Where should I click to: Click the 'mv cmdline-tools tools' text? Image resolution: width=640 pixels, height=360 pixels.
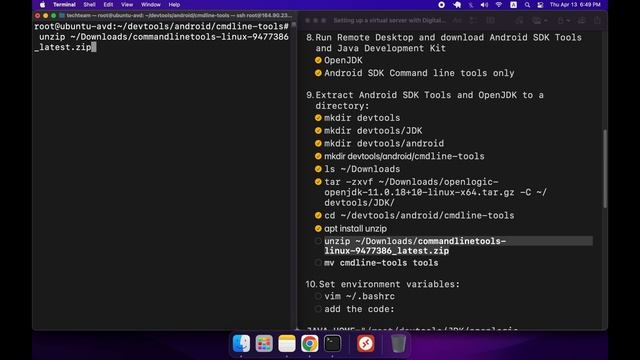tap(381, 263)
